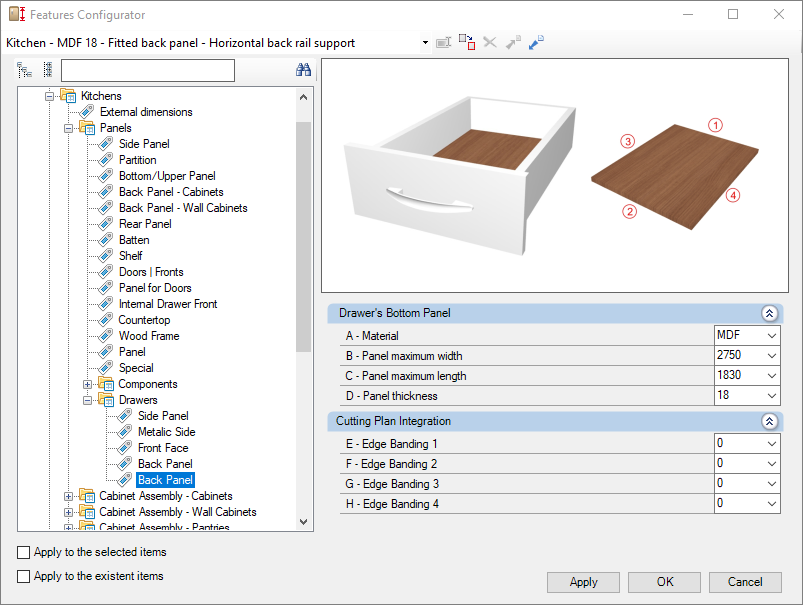Click the tag icon beside Shelf
Image resolution: width=803 pixels, height=605 pixels.
[x=105, y=256]
